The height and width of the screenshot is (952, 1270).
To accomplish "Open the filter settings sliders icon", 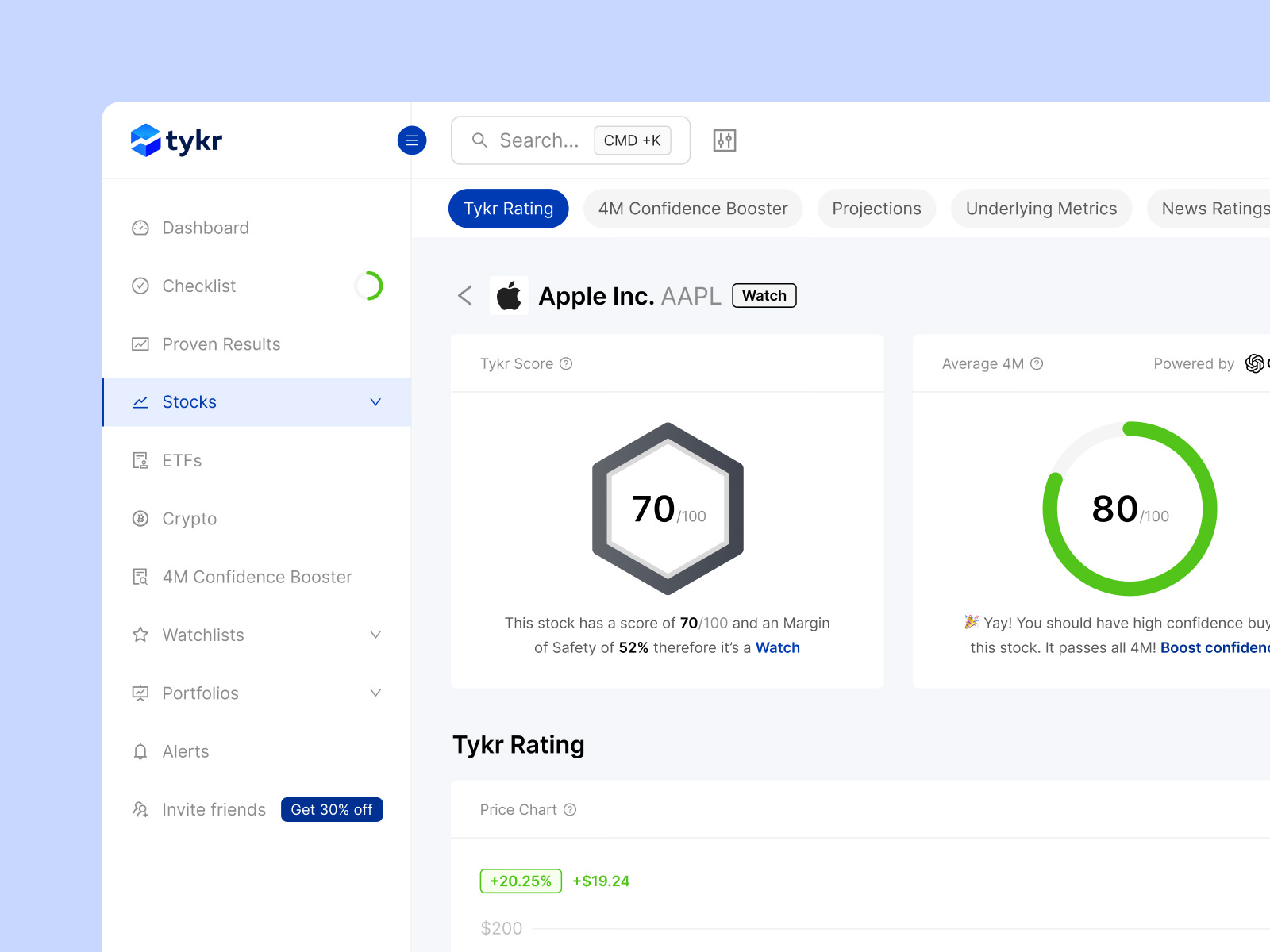I will click(x=725, y=140).
